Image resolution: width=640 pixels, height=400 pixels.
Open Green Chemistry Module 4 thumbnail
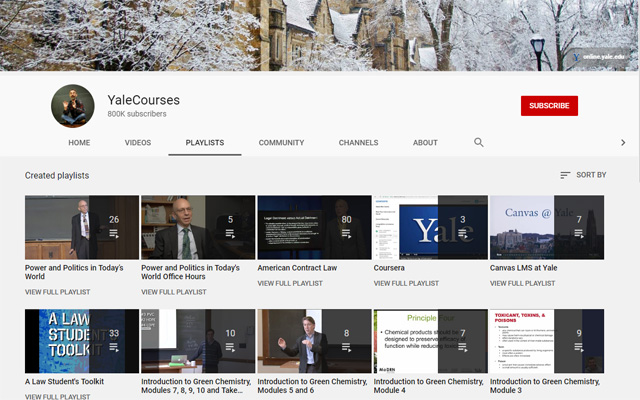pyautogui.click(x=431, y=341)
